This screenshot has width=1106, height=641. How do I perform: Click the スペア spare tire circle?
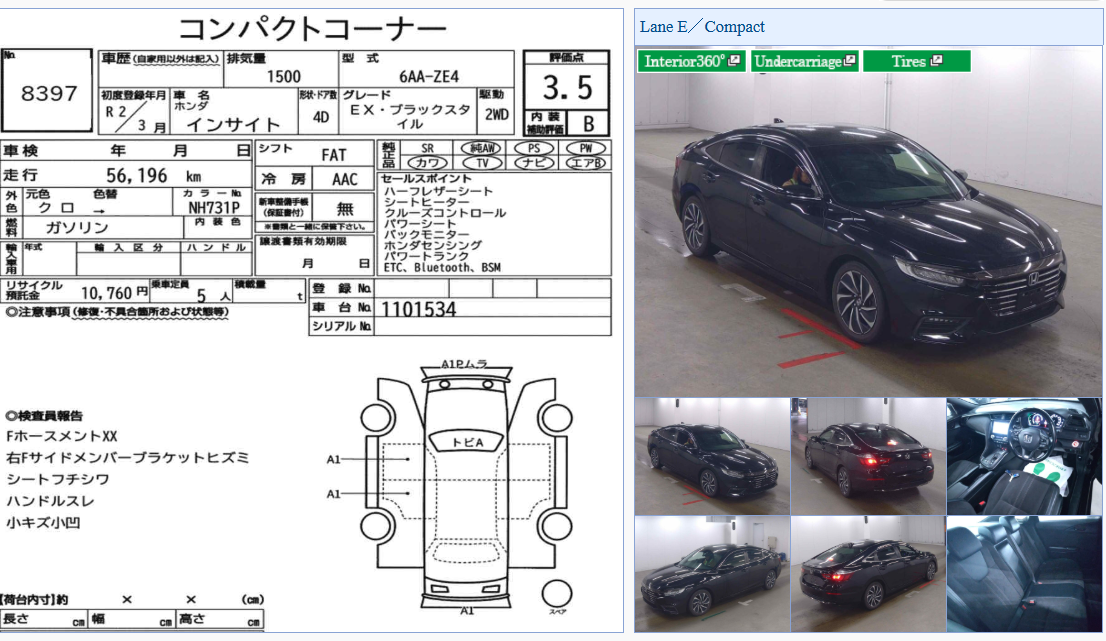pyautogui.click(x=557, y=594)
